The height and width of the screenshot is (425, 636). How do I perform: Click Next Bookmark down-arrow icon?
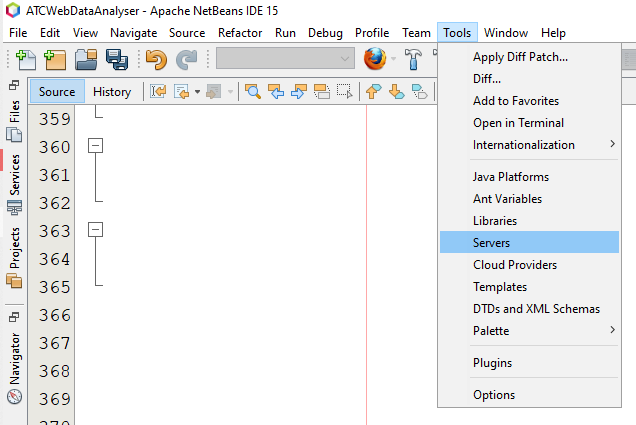(397, 92)
